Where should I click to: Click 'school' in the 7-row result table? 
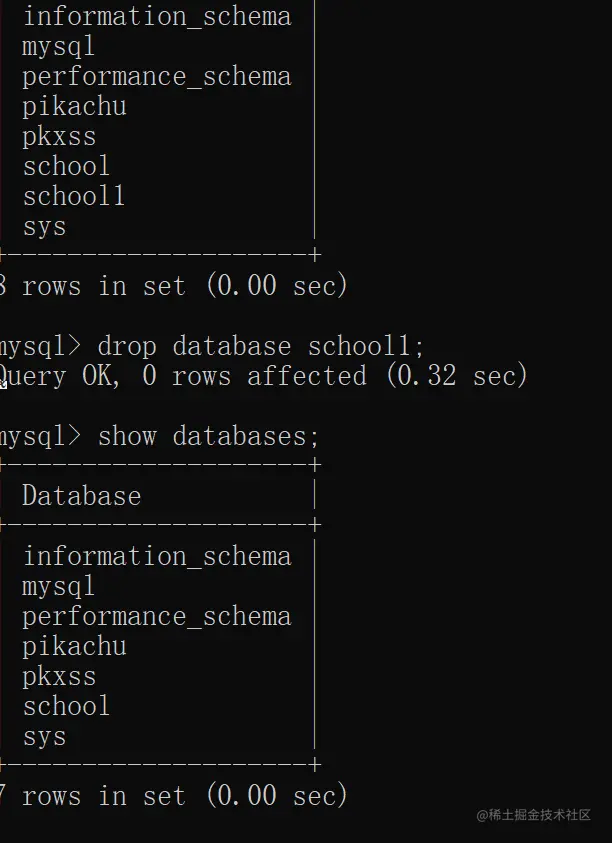tap(67, 706)
